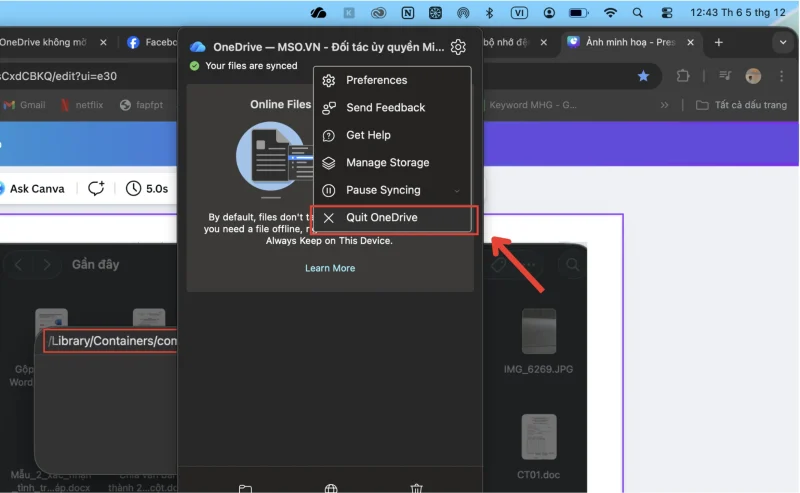The height and width of the screenshot is (493, 800).
Task: Click the /Library/Containers path field
Action: click(x=110, y=341)
